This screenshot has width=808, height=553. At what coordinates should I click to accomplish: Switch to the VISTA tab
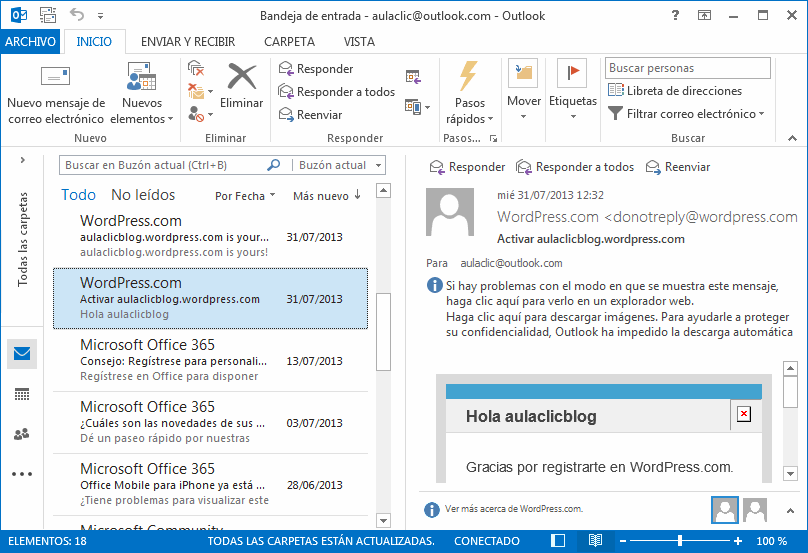tap(359, 42)
